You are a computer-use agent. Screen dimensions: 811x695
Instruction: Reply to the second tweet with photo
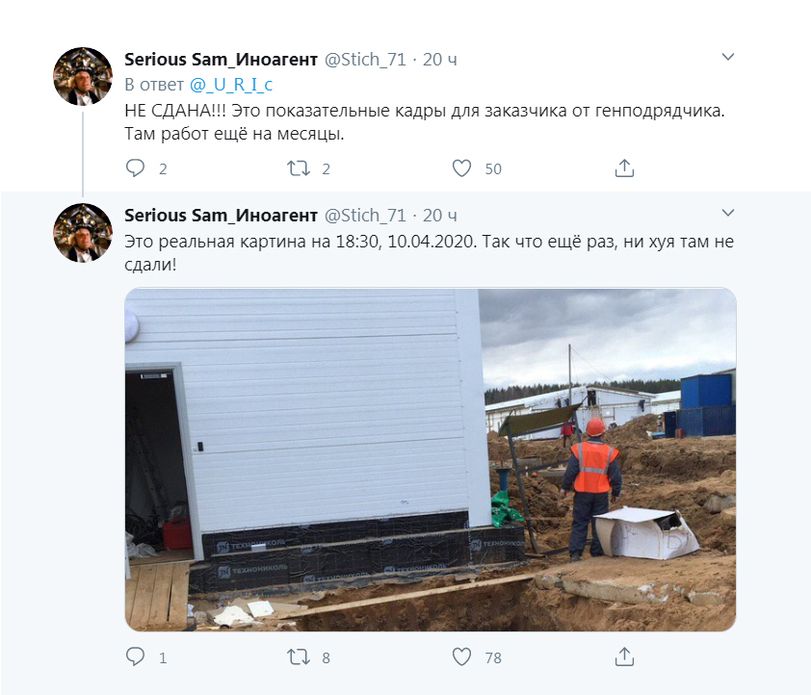pyautogui.click(x=136, y=657)
